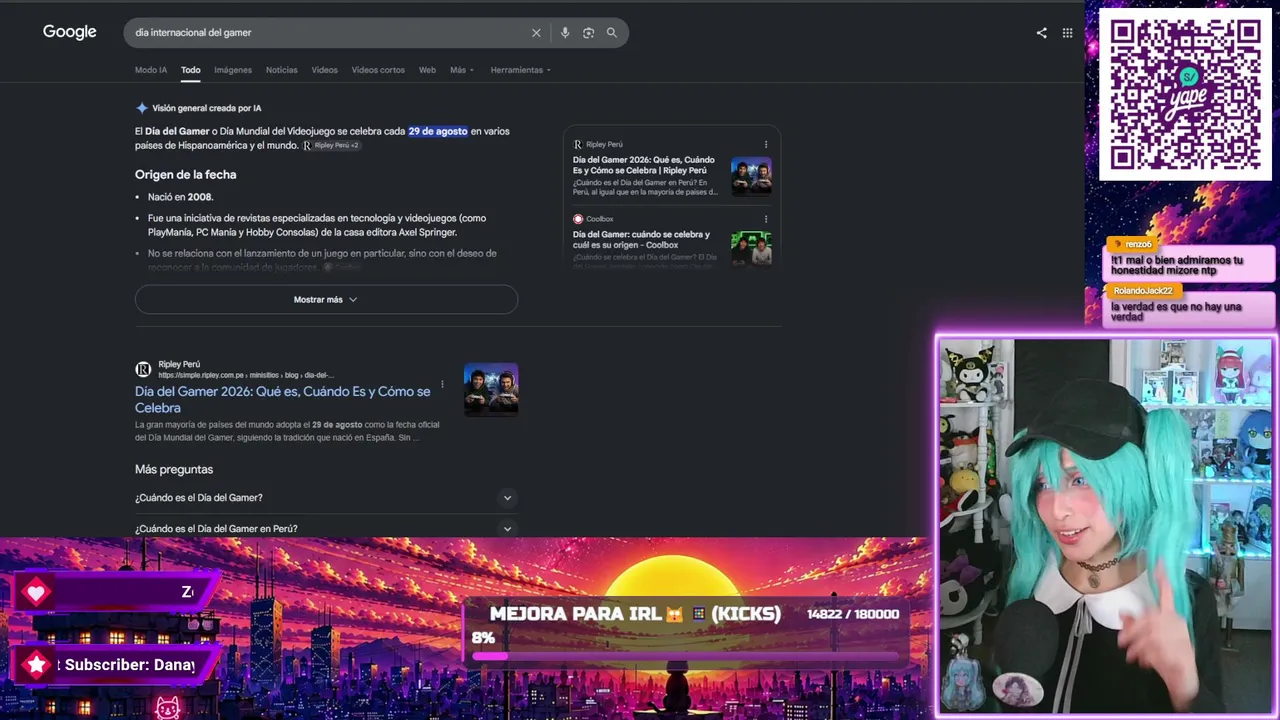Focus the Google search input field
Image resolution: width=1280 pixels, height=720 pixels.
point(330,33)
